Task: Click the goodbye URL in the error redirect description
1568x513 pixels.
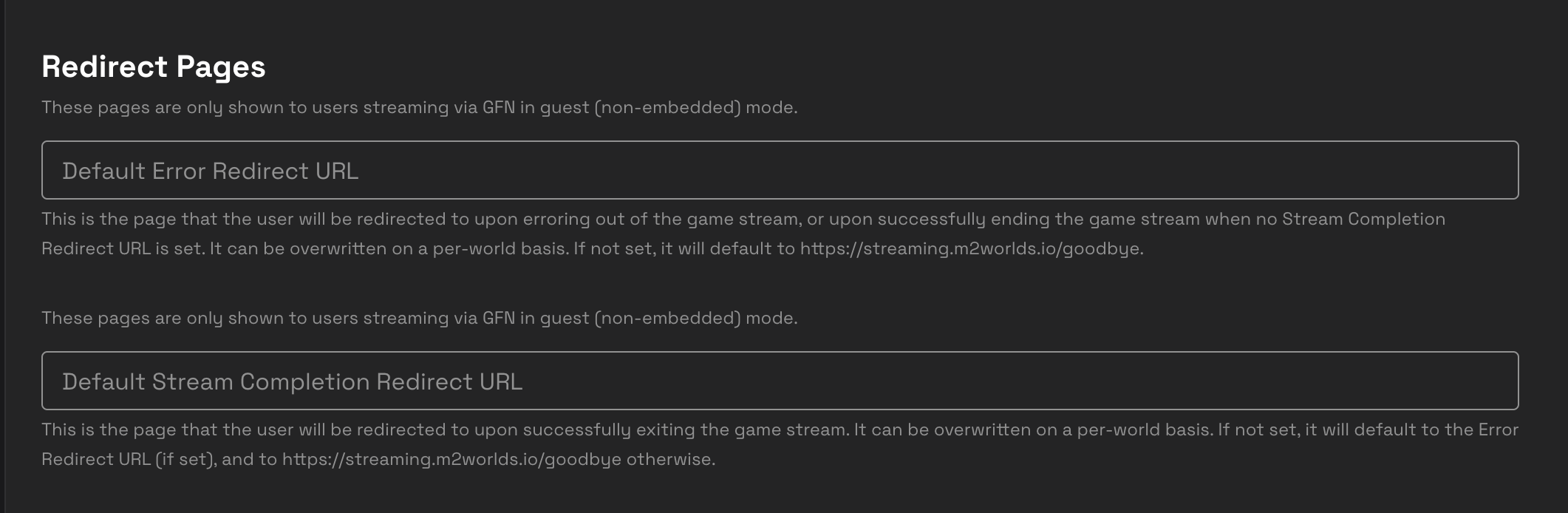Action: coord(971,249)
